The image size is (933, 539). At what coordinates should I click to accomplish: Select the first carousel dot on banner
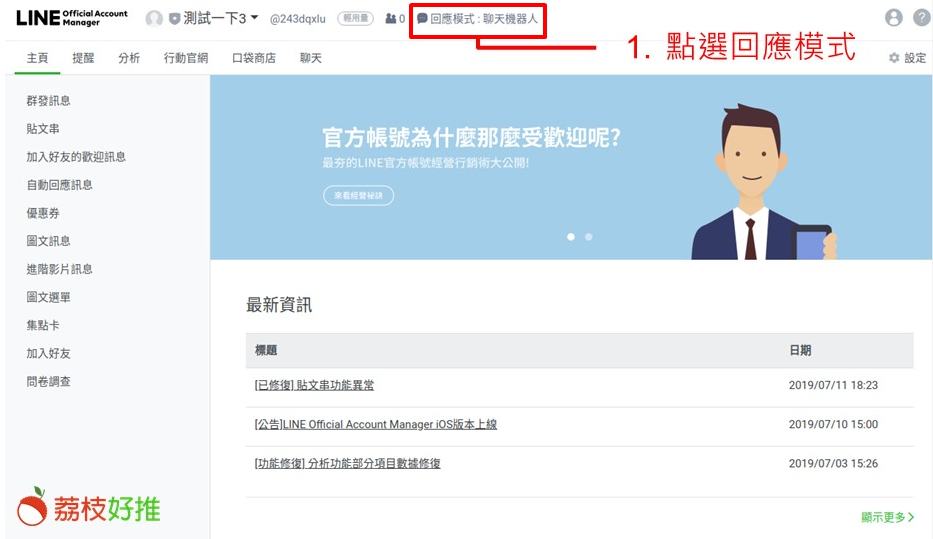571,237
